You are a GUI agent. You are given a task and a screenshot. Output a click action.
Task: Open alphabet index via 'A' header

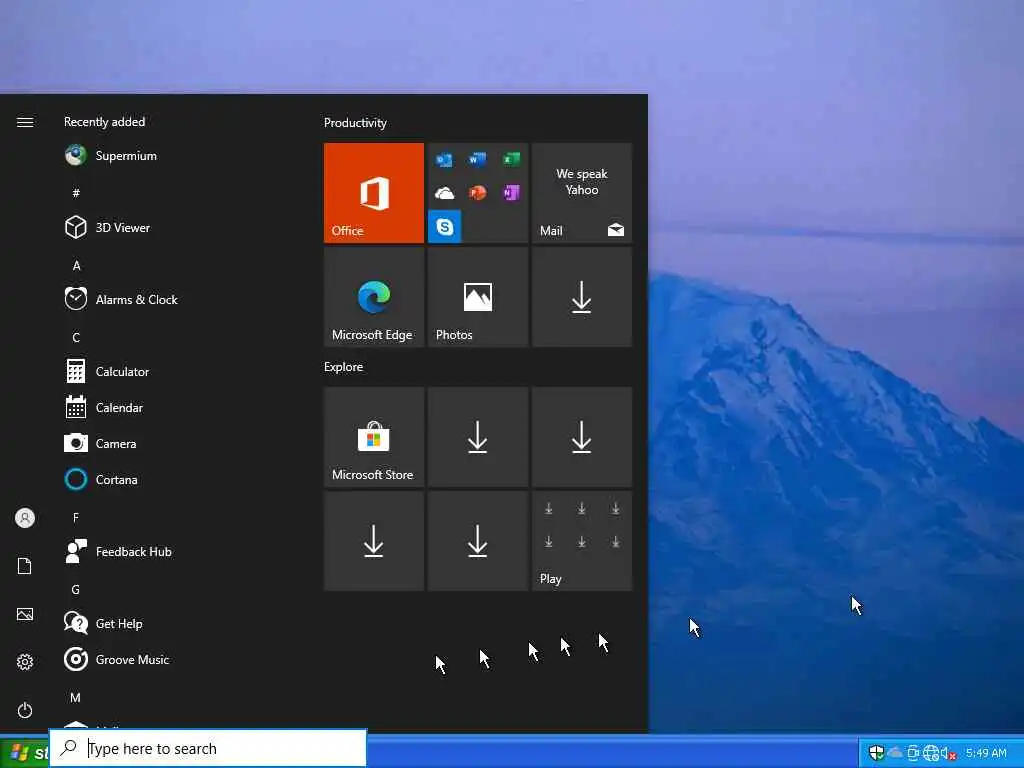pos(76,265)
